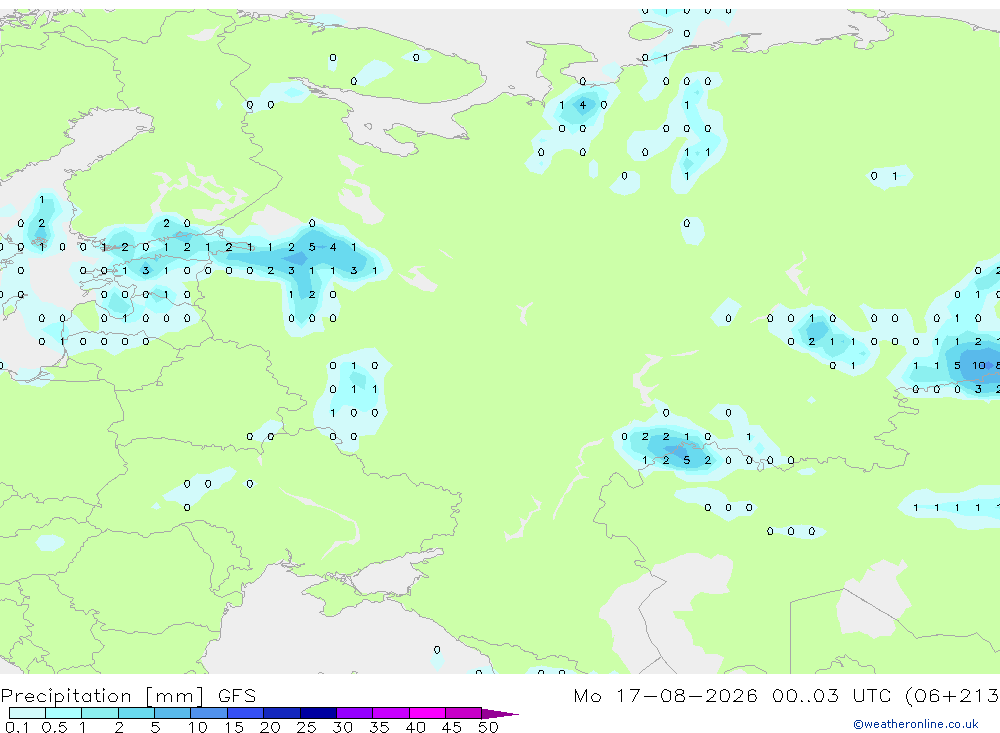Click the 0.1–0.5 mm palest cyan legend swatch
Screen dimensions: 1000x733
(x=27, y=713)
